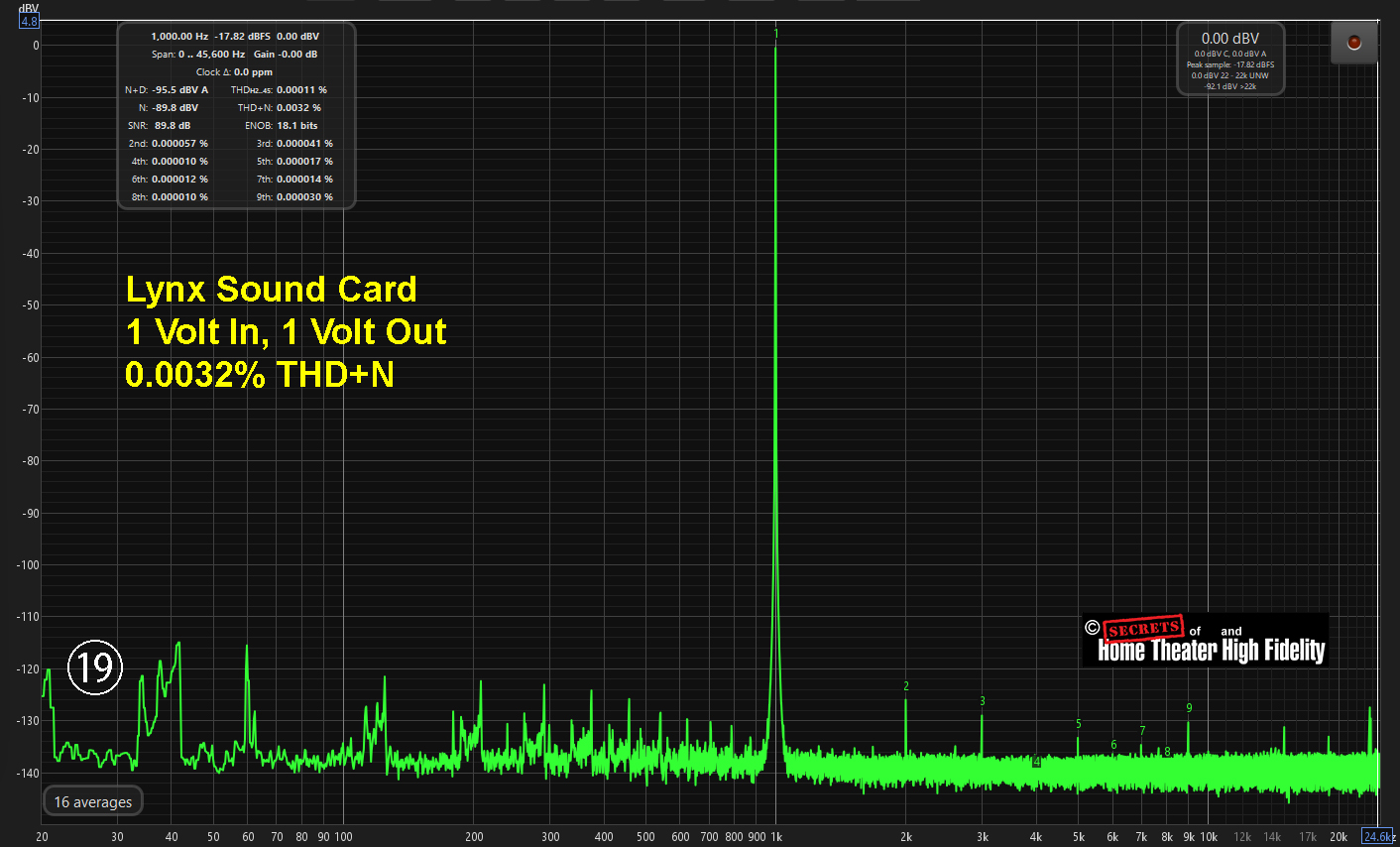
Task: Click the harmonic marker 9 near 9 kHz
Action: pos(1189,708)
